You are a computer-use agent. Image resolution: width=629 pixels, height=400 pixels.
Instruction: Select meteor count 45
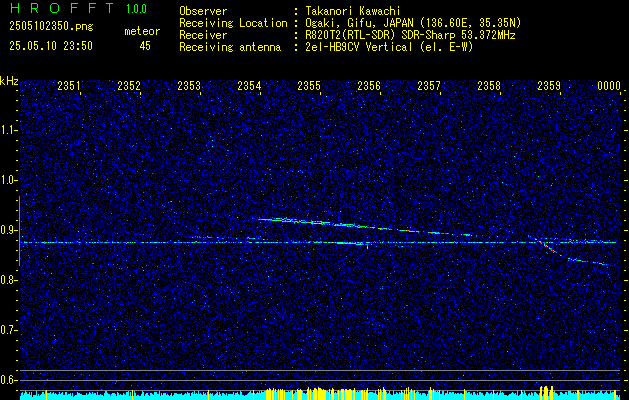[145, 46]
